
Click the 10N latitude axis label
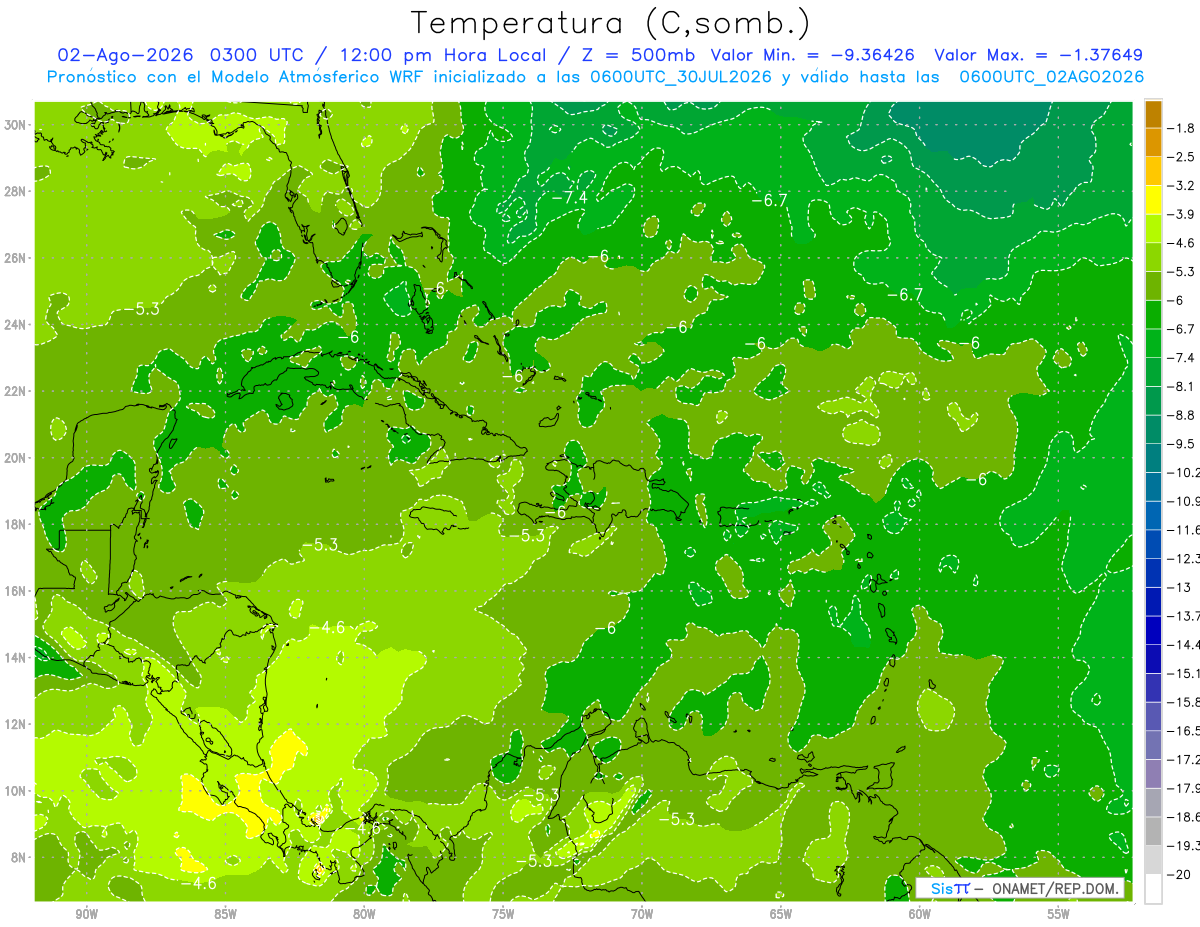point(16,791)
